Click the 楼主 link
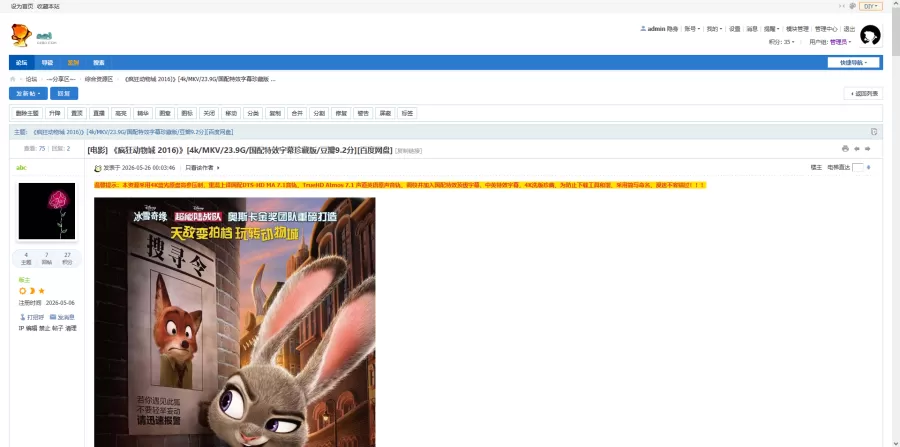Screen dimensions: 900x447 (x=816, y=168)
